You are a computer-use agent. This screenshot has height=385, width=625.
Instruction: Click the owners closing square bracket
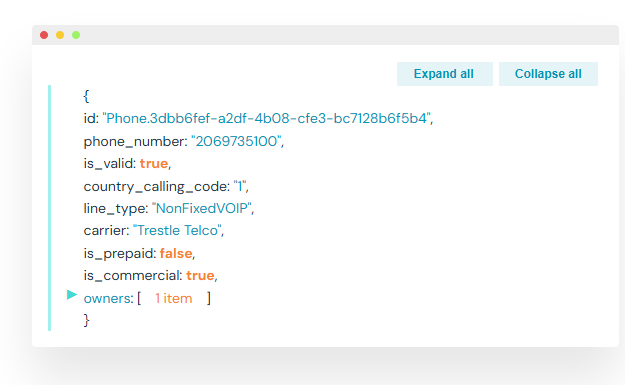point(208,298)
